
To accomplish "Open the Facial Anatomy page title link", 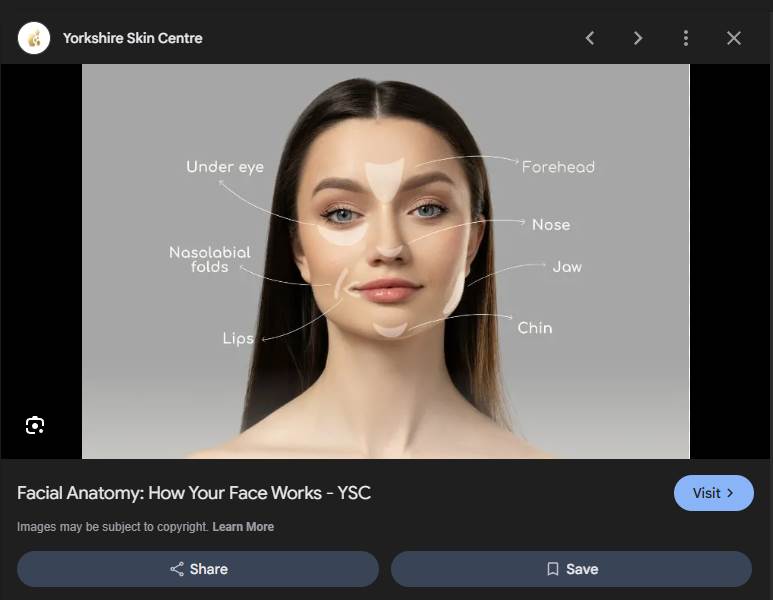I will click(x=194, y=493).
